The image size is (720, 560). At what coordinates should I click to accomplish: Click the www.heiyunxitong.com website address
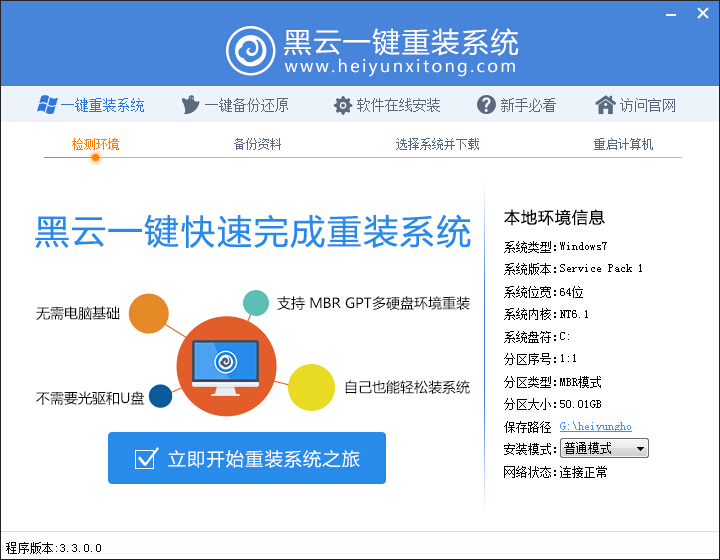[400, 67]
